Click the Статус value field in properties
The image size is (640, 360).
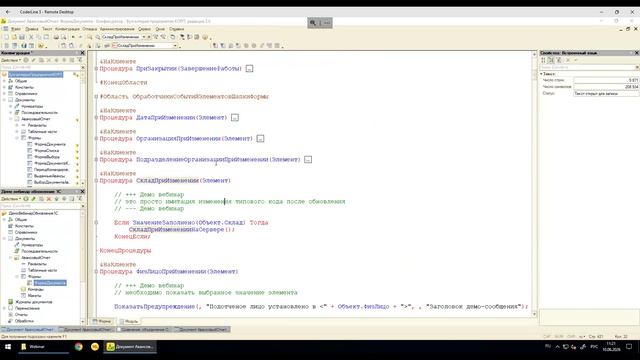[x=606, y=93]
